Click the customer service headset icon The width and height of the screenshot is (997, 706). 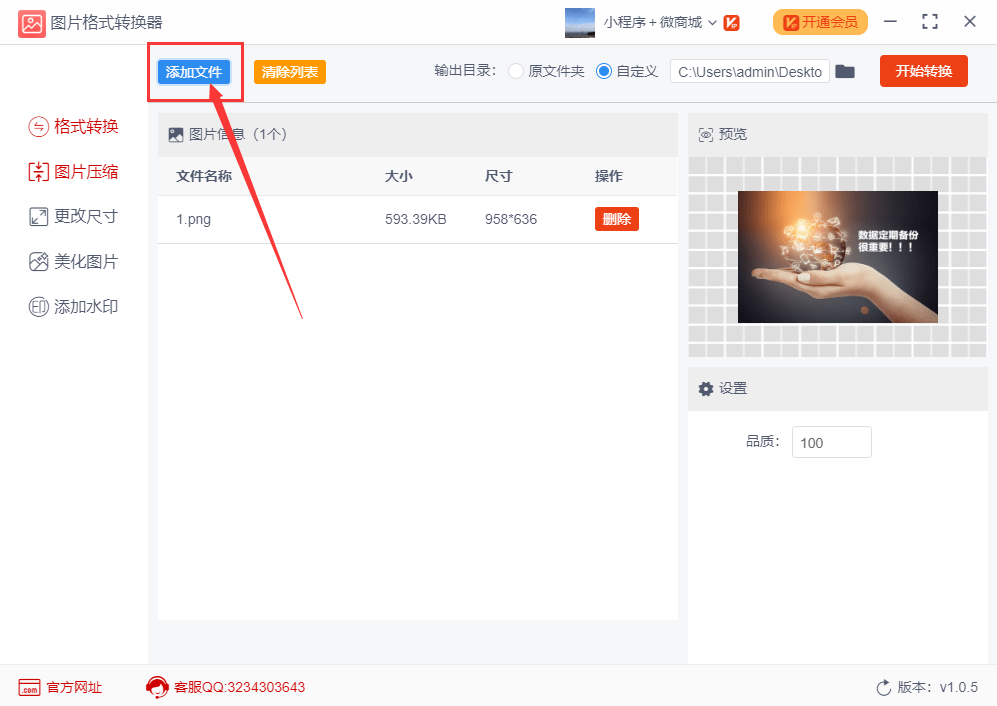pyautogui.click(x=157, y=688)
